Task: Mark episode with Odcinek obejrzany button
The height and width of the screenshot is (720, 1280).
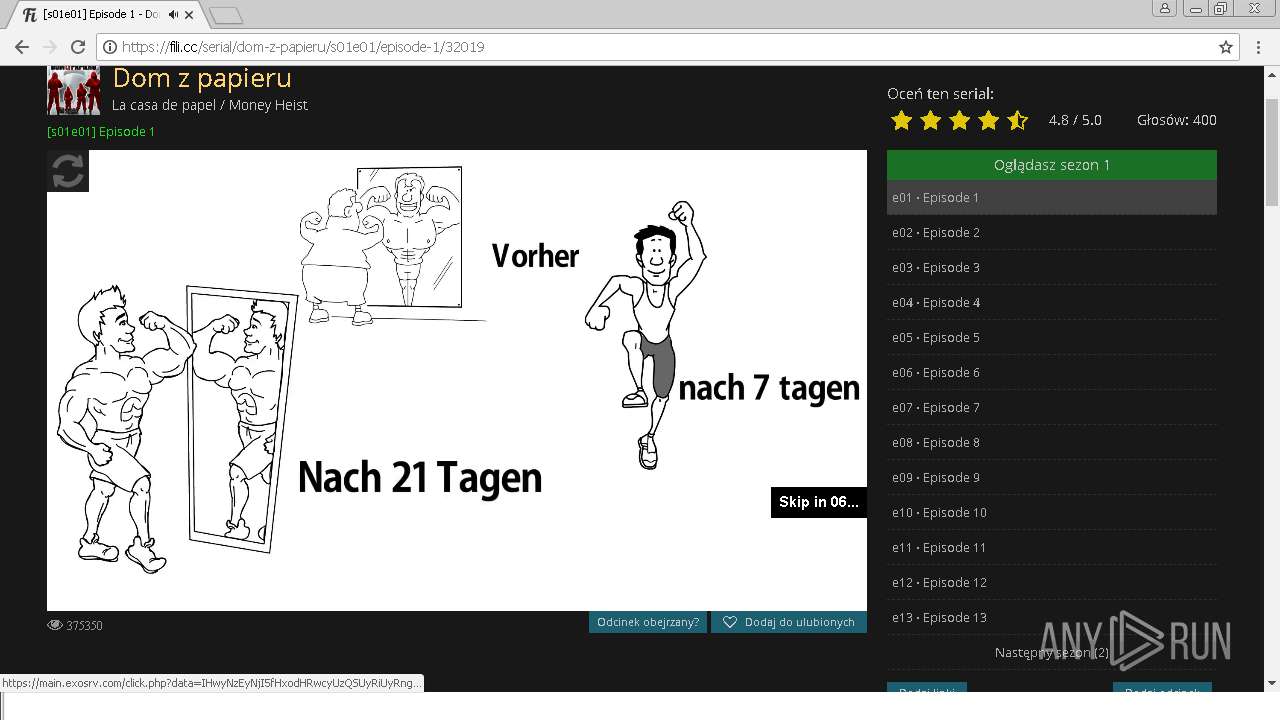Action: tap(648, 622)
